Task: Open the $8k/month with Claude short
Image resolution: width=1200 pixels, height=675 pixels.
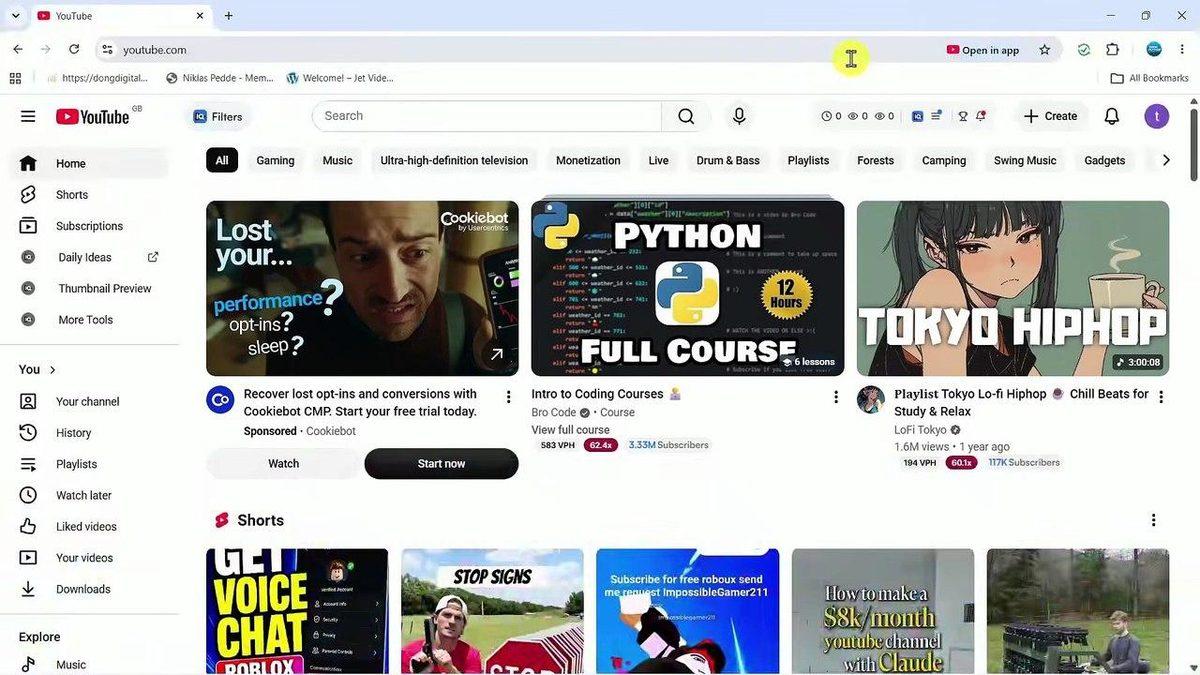Action: pyautogui.click(x=883, y=611)
